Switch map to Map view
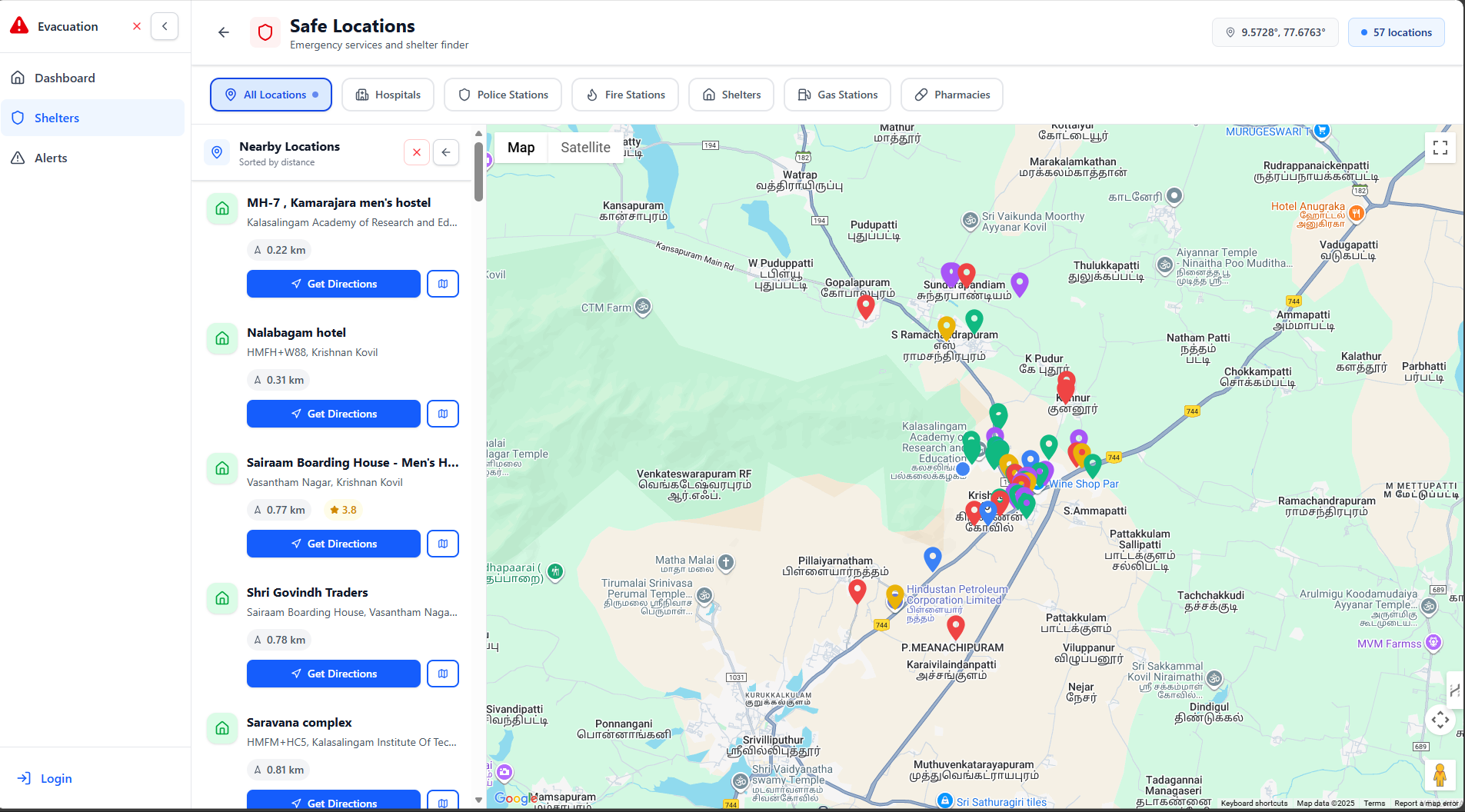The image size is (1465, 812). 521,148
